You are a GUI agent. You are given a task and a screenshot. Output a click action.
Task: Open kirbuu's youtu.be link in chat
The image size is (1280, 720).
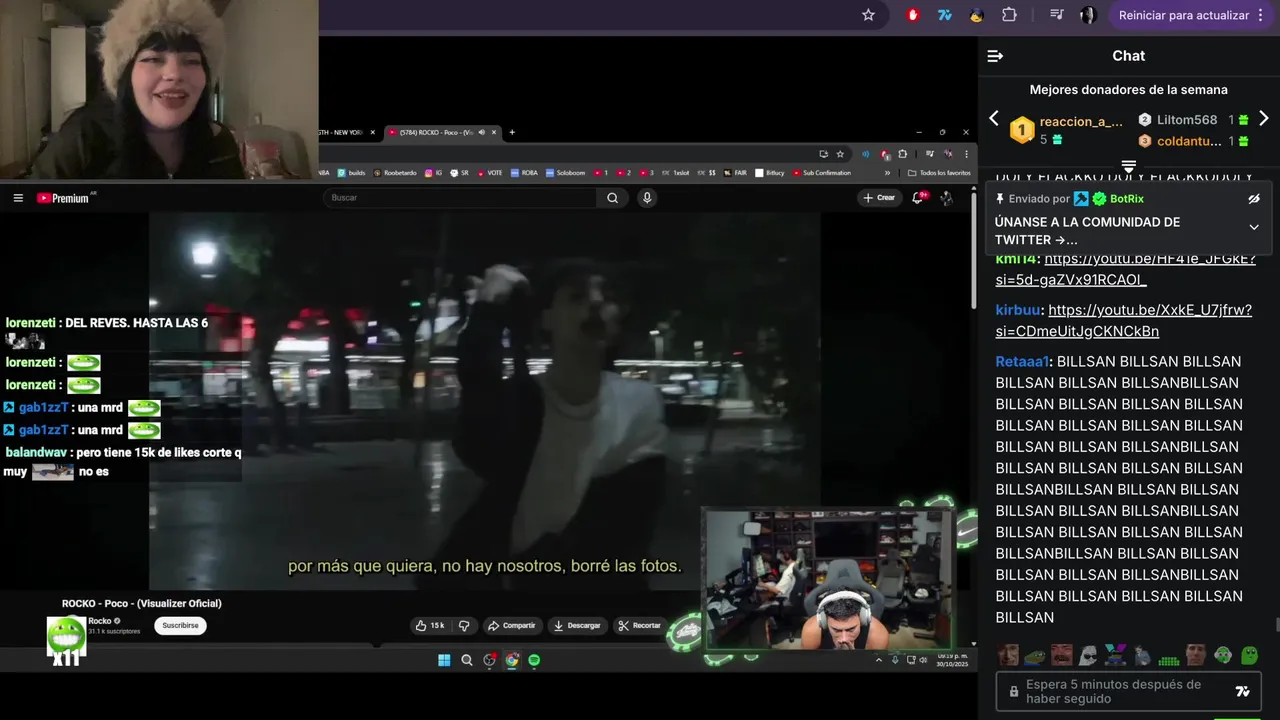pos(1123,320)
